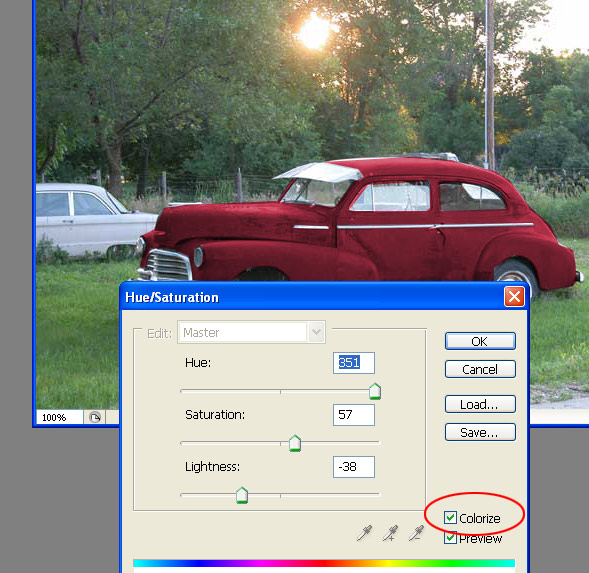Image resolution: width=589 pixels, height=573 pixels.
Task: Open the Edit Master dropdown
Action: point(316,332)
